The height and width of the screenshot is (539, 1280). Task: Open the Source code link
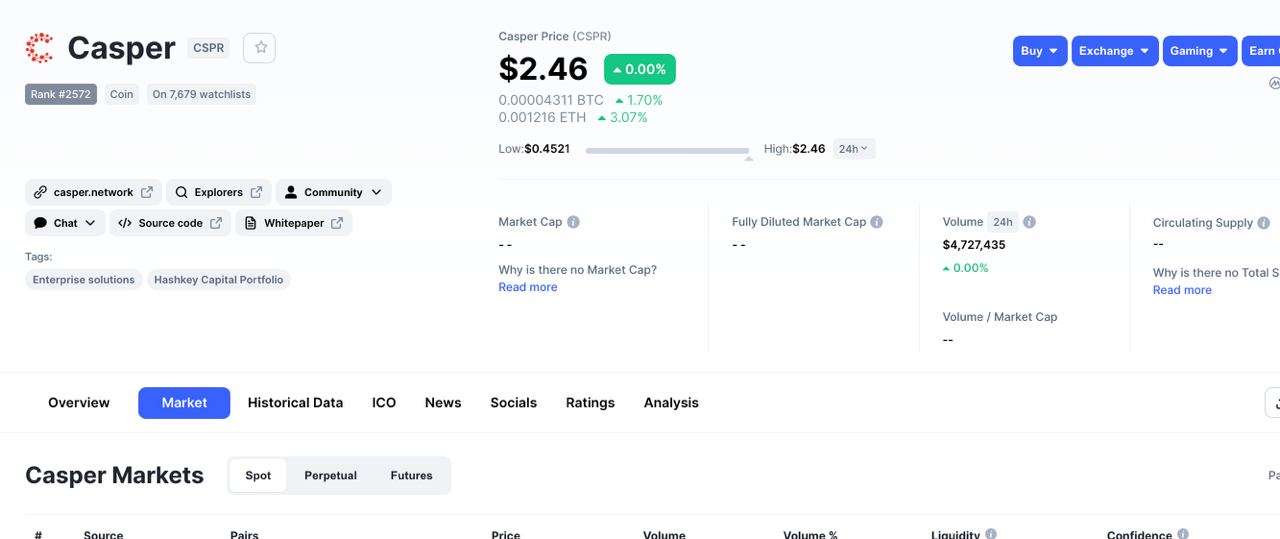(170, 223)
